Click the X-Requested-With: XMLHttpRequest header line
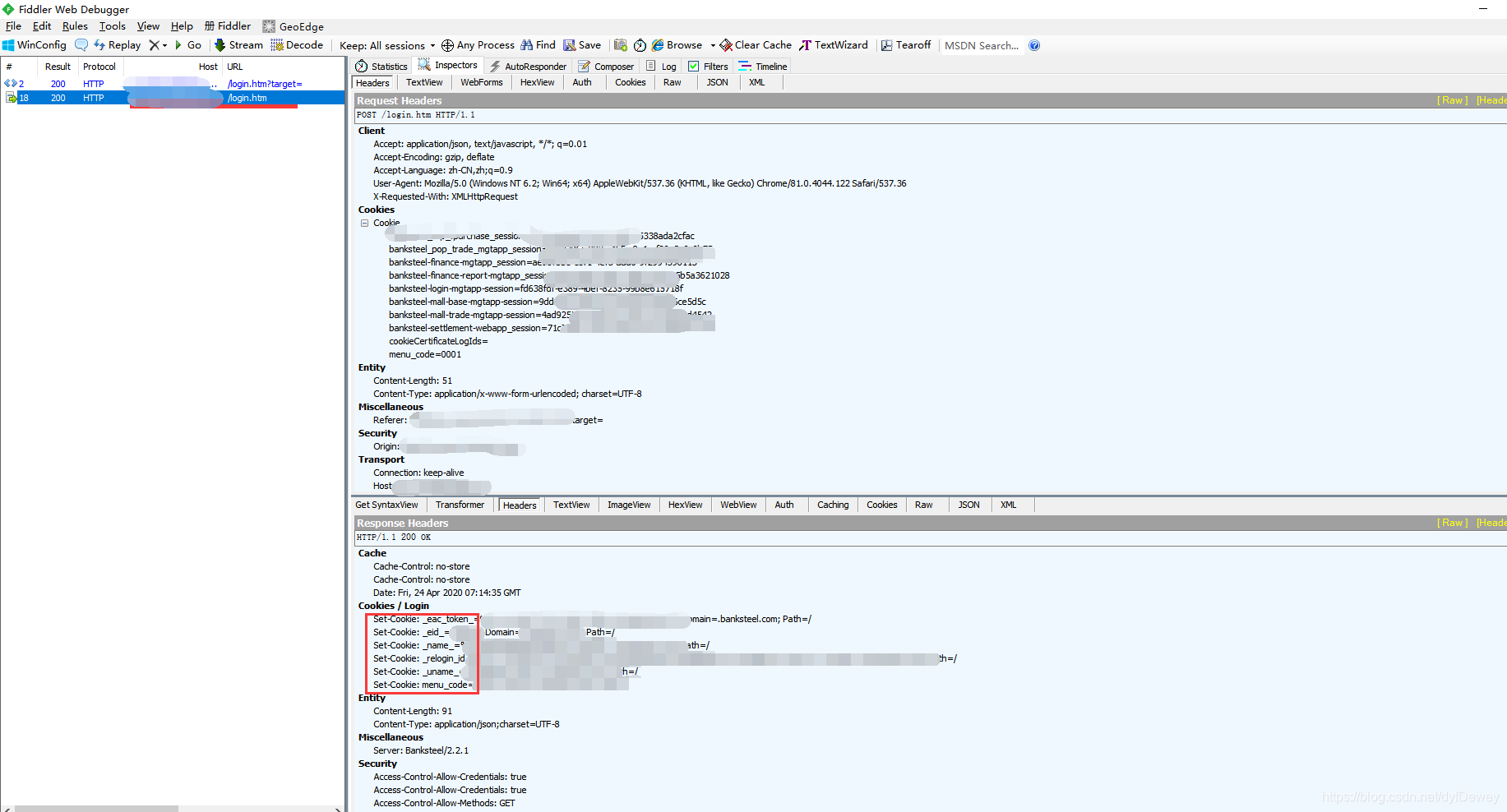Screen dimensions: 1507x812 coord(446,196)
